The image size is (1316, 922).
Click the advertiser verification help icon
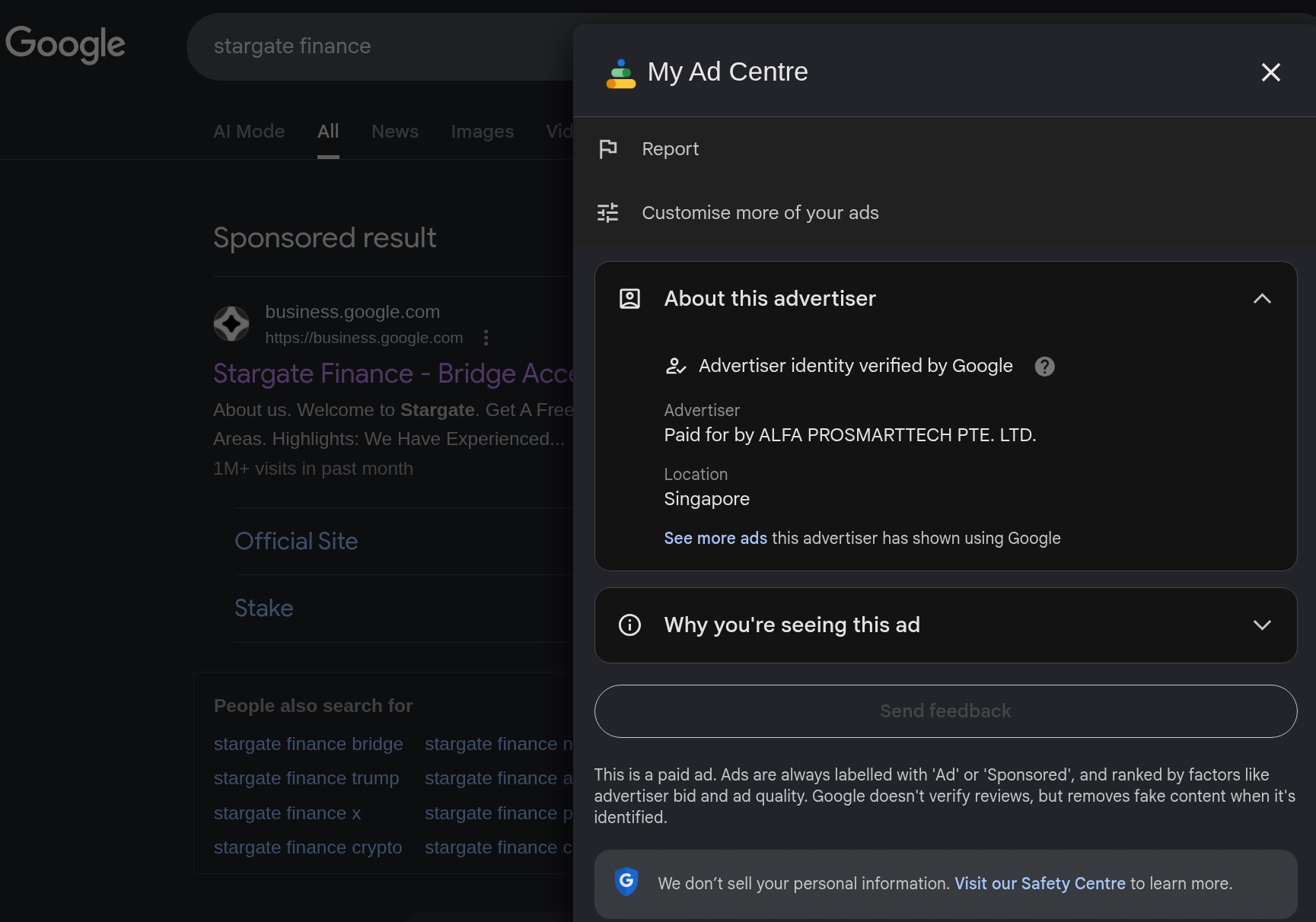click(x=1044, y=367)
